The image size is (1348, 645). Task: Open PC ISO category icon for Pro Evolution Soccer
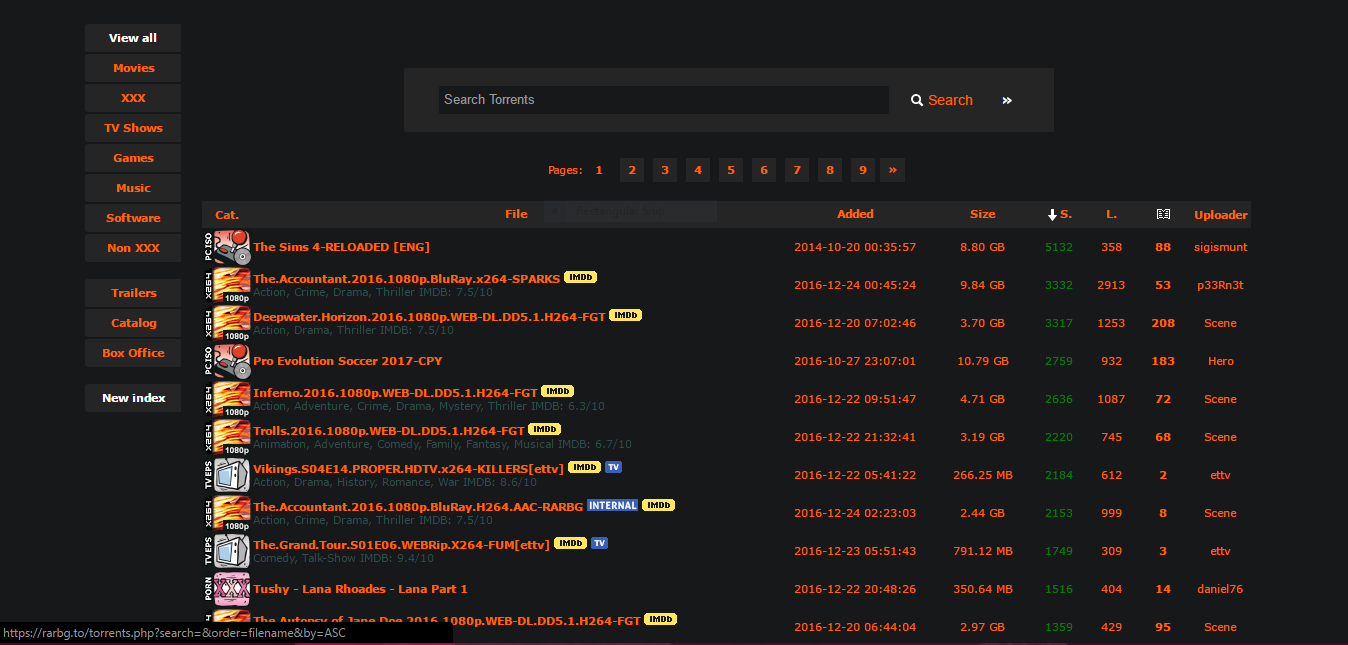point(227,361)
